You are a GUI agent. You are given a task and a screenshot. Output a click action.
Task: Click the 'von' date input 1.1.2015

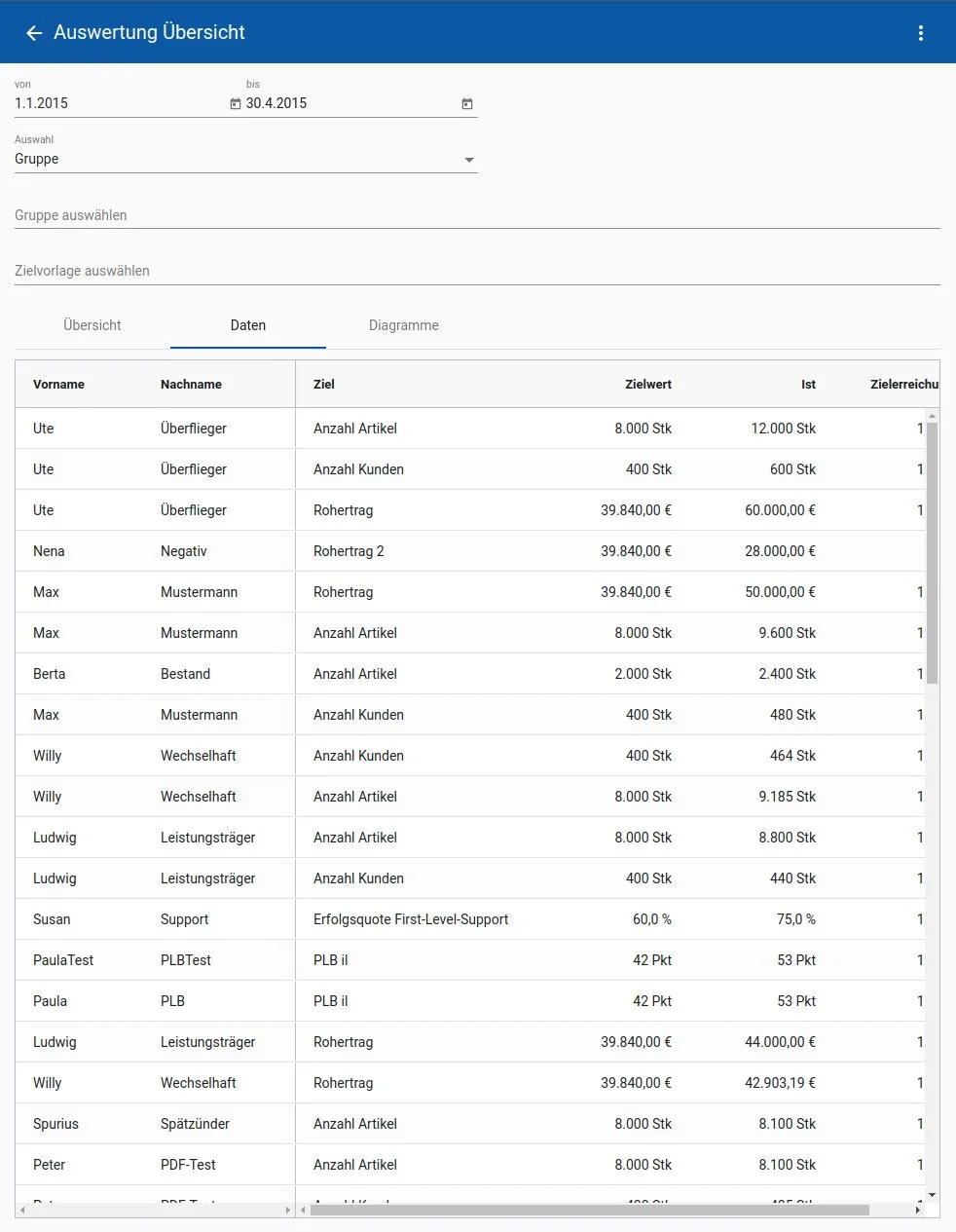[117, 103]
